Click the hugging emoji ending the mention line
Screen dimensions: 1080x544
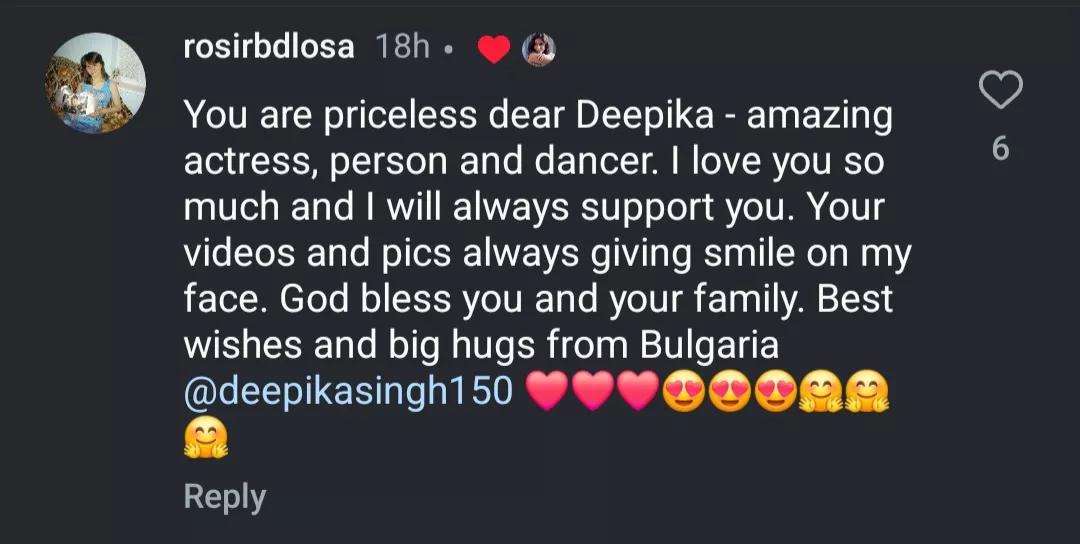coord(866,391)
